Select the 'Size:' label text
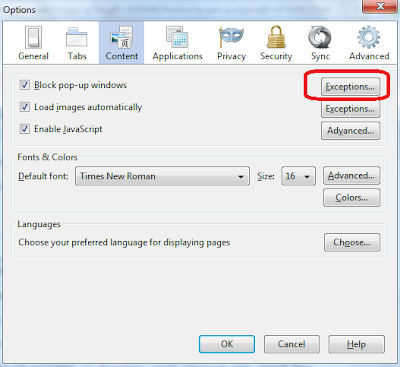Image resolution: width=400 pixels, height=367 pixels. tap(266, 176)
